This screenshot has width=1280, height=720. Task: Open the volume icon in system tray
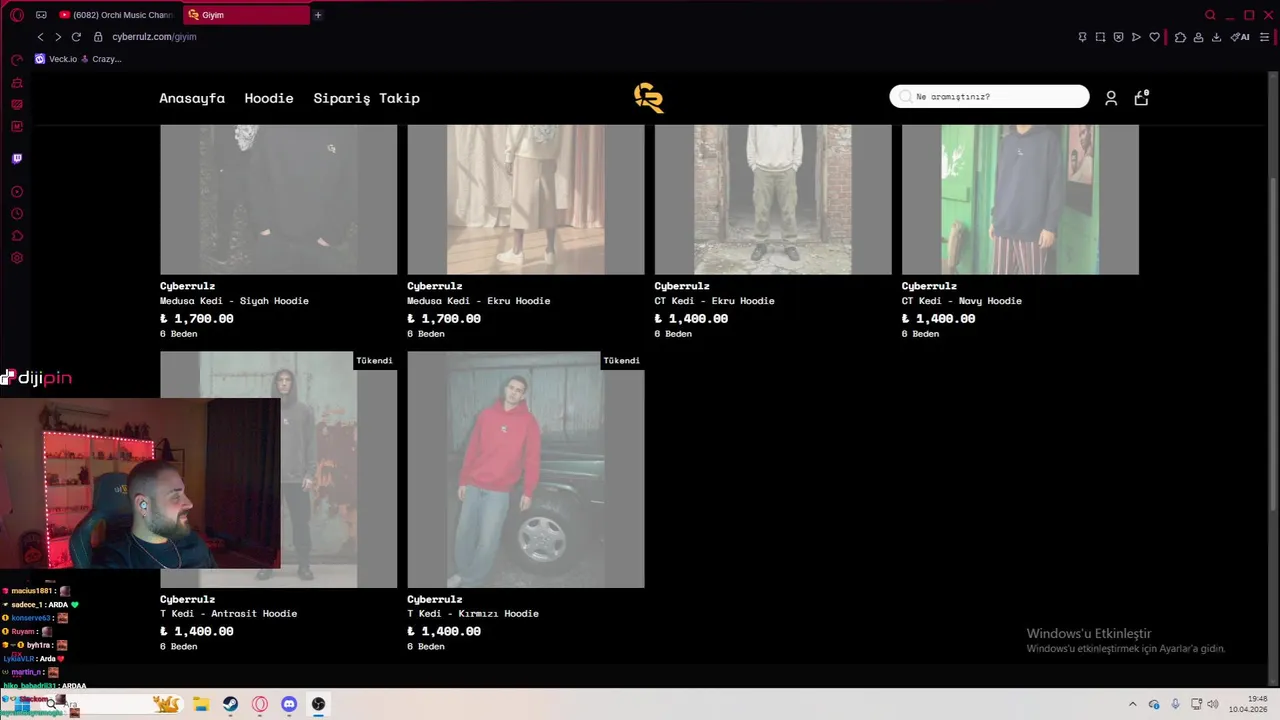tap(1214, 704)
